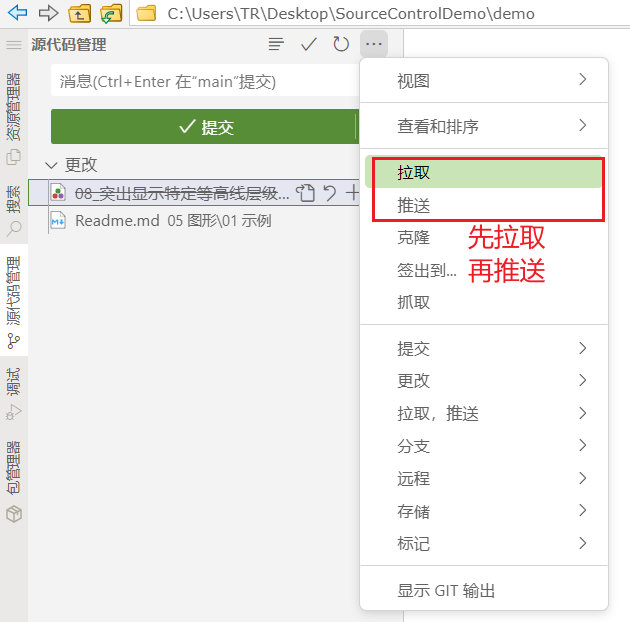Select 推送 from the menu
Screen dimensions: 630x622
414,204
